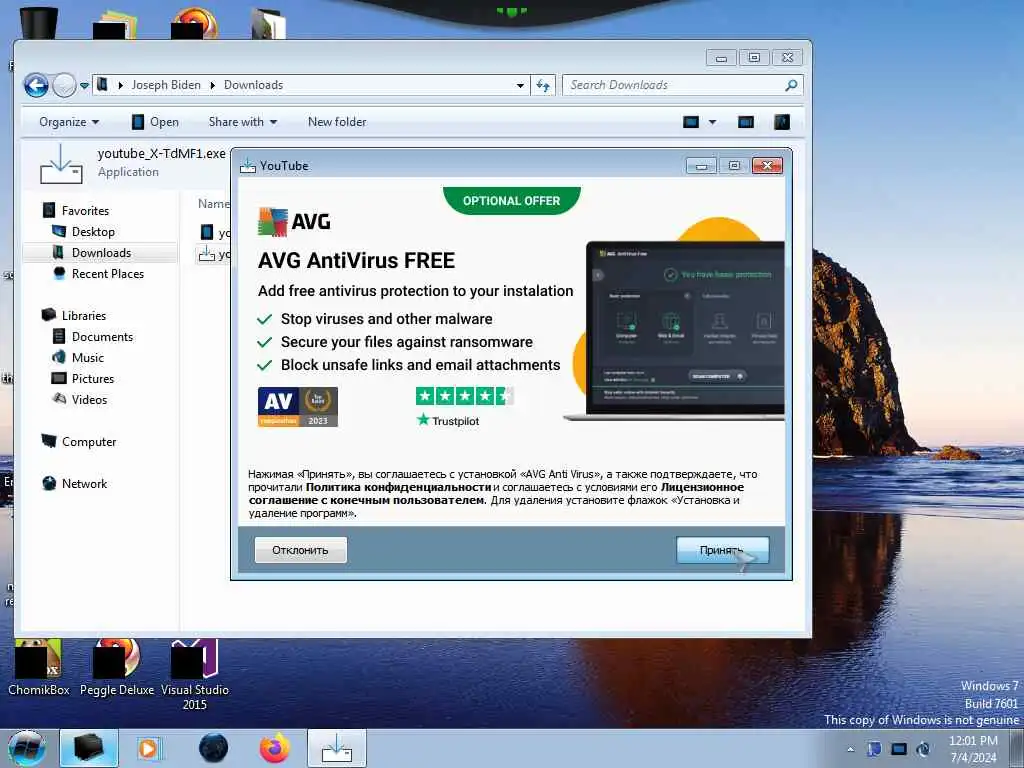This screenshot has height=768, width=1024.
Task: Click the AV Comparatives 2023 badge
Action: tap(298, 407)
